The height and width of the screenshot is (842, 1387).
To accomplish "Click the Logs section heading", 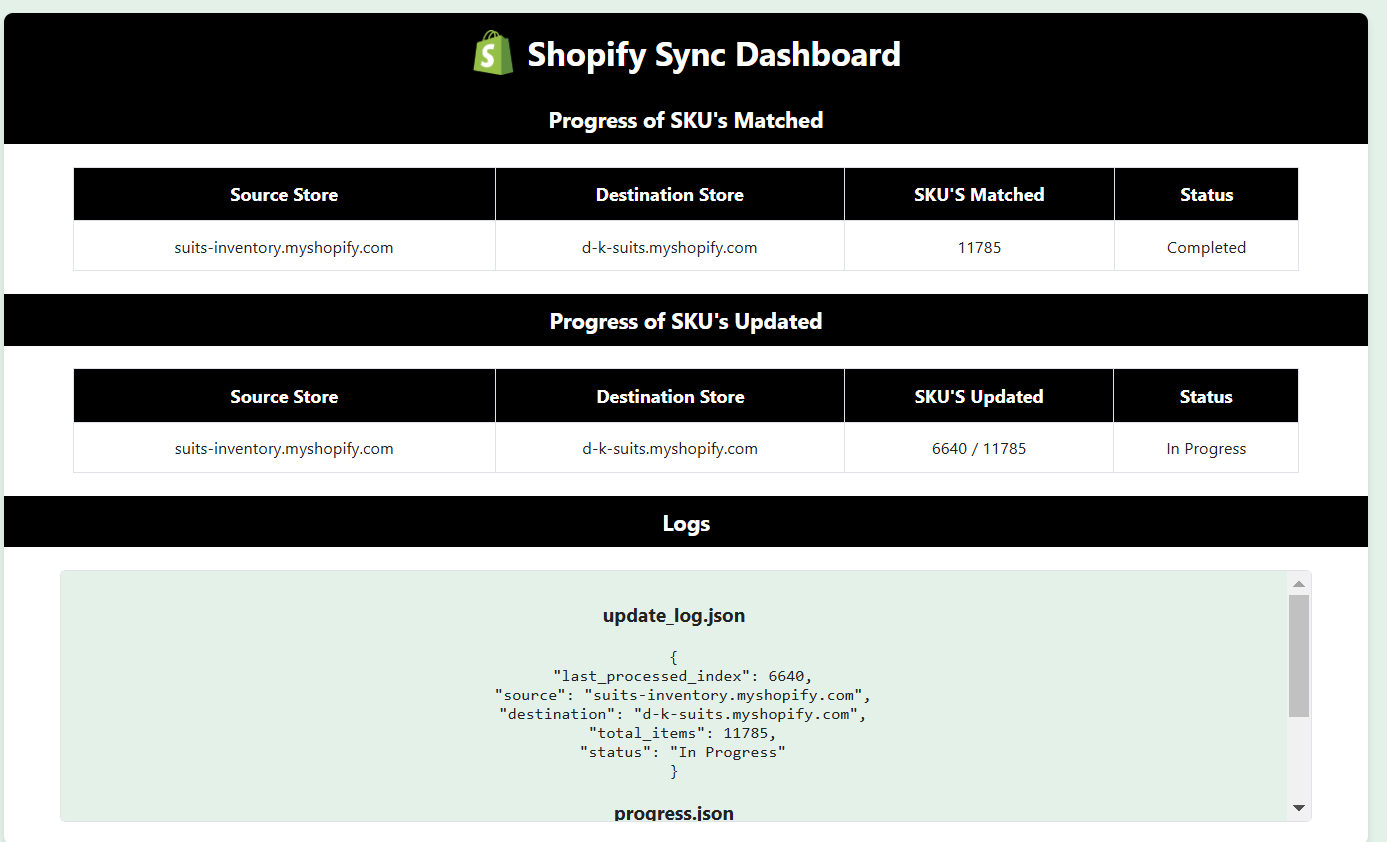I will [x=686, y=523].
